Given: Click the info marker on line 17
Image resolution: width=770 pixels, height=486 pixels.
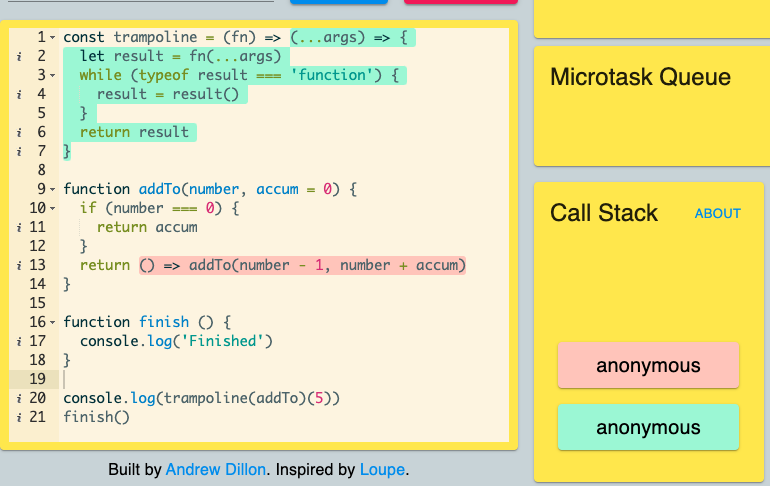Looking at the screenshot, I should tap(19, 342).
